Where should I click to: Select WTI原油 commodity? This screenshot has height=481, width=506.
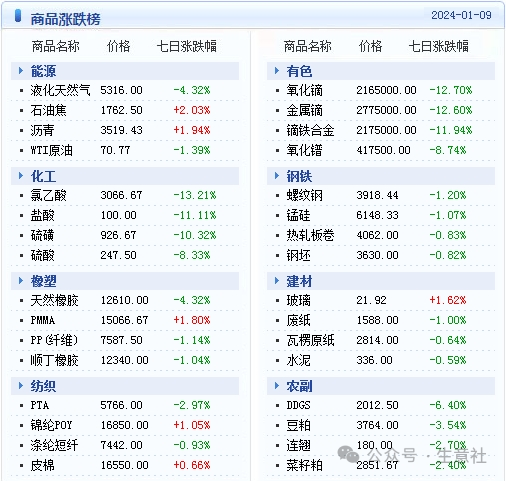pyautogui.click(x=52, y=150)
